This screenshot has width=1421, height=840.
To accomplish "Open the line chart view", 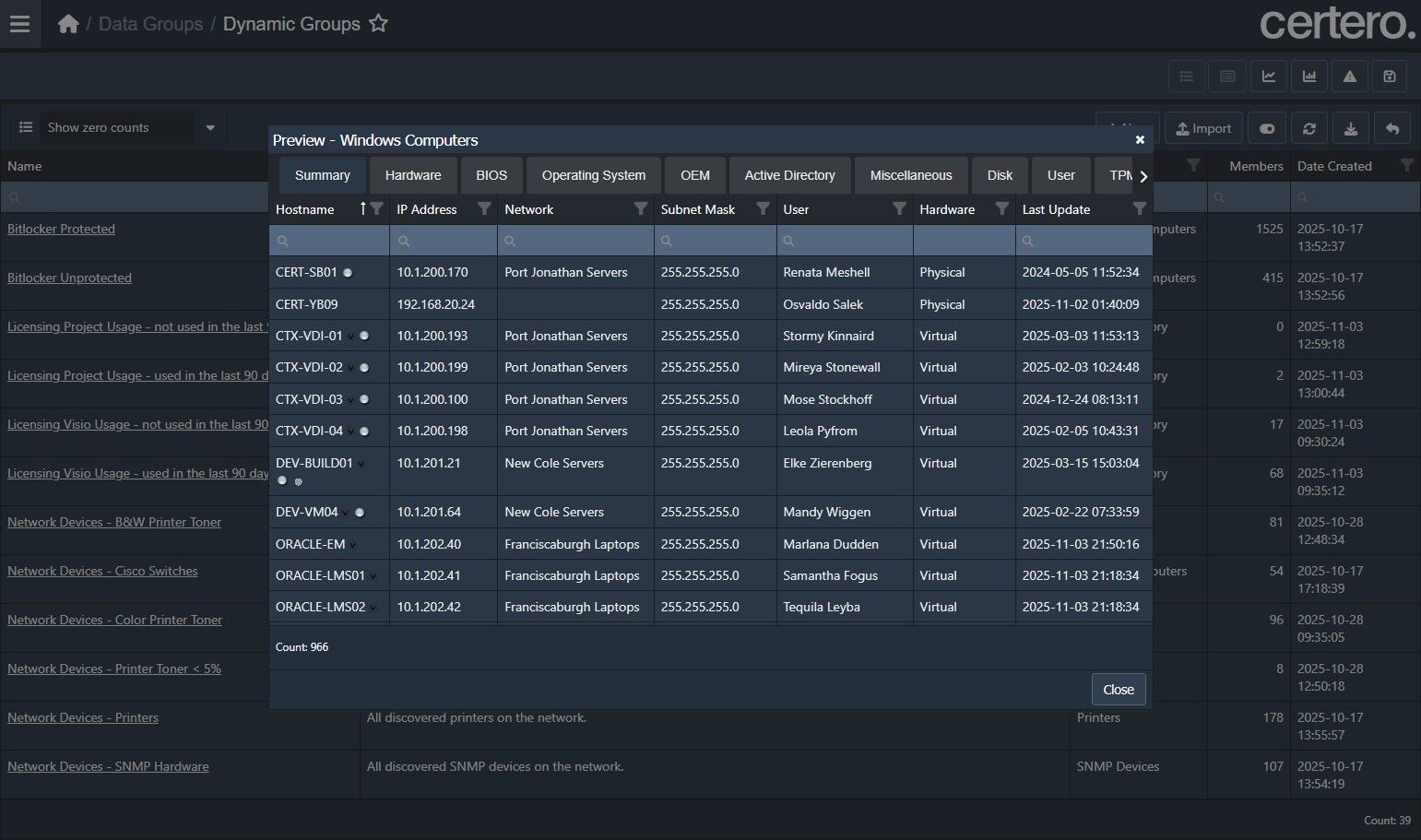I will (1268, 77).
